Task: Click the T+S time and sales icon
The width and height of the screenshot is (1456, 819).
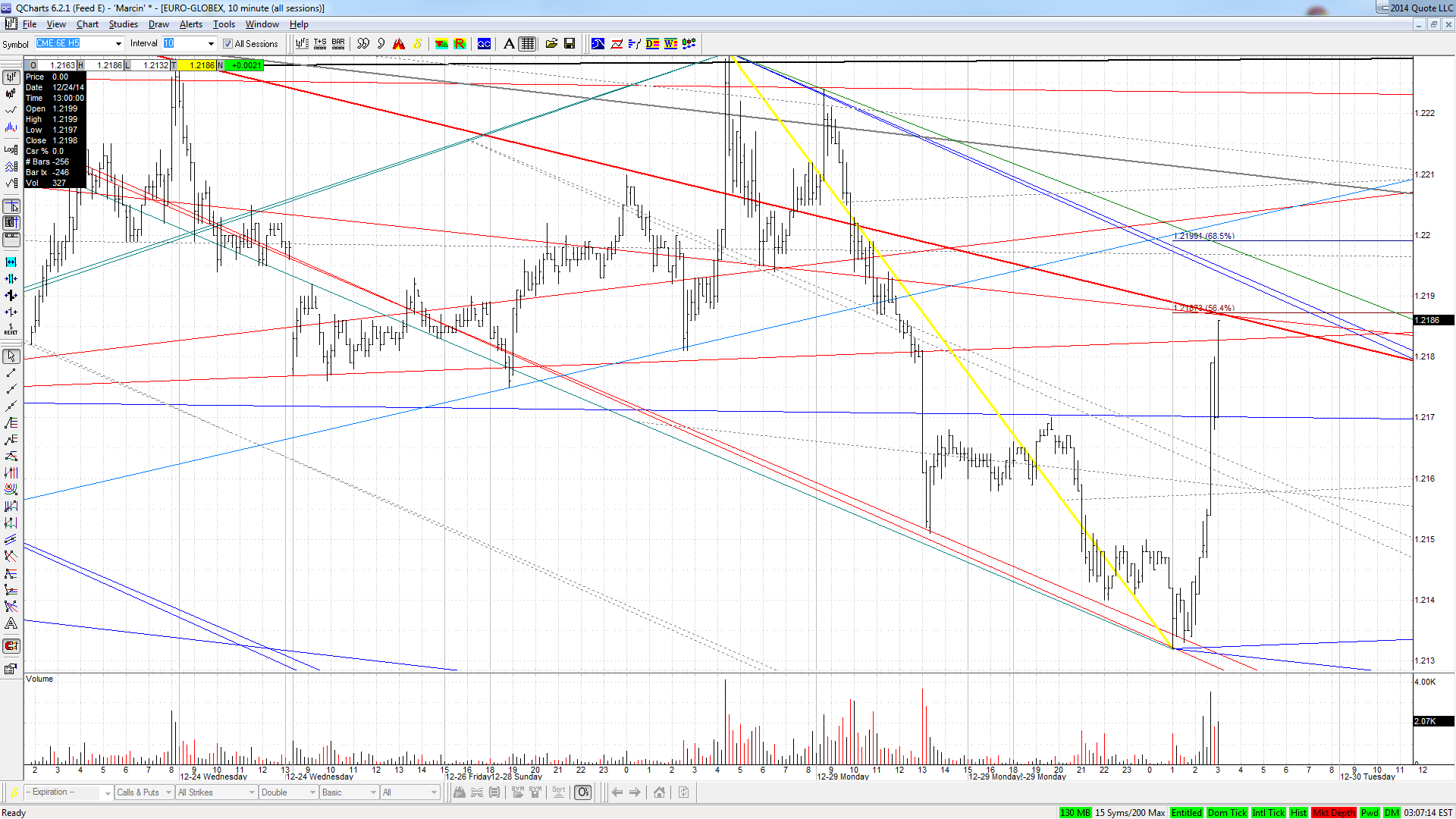Action: click(x=320, y=44)
